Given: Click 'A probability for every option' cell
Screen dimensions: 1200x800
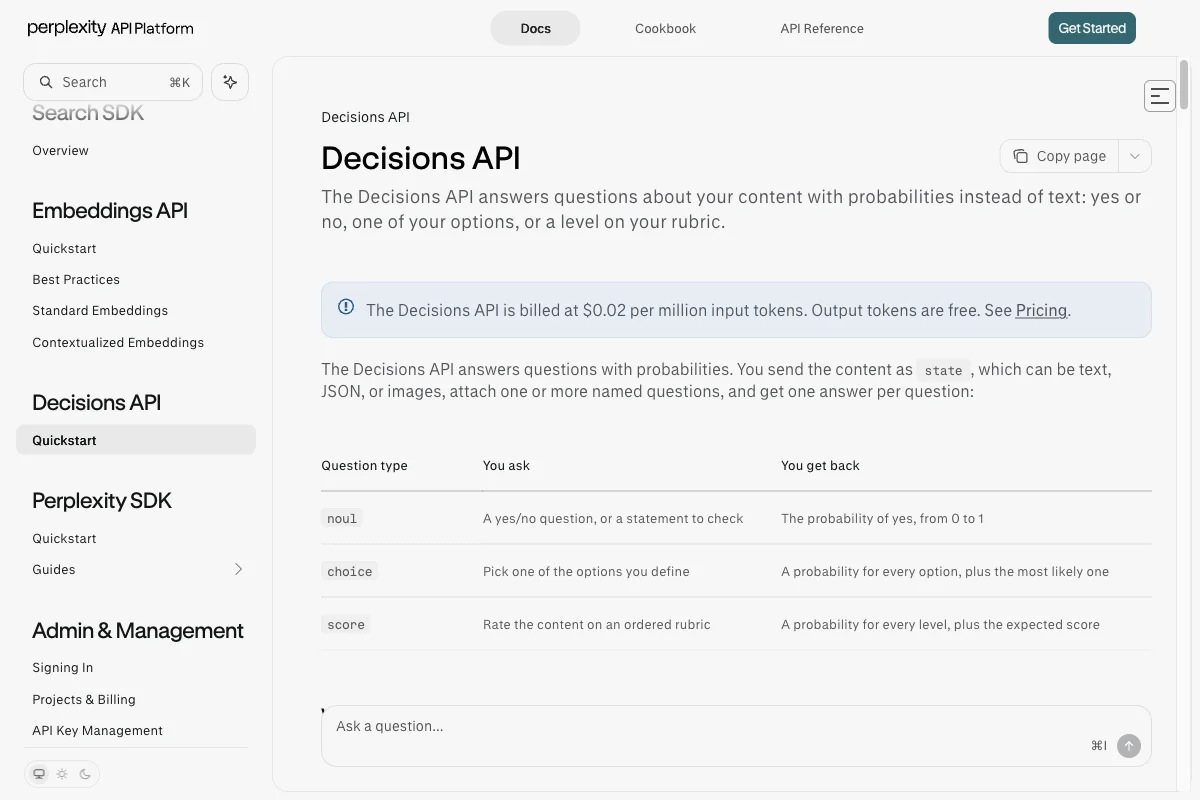Looking at the screenshot, I should [945, 571].
